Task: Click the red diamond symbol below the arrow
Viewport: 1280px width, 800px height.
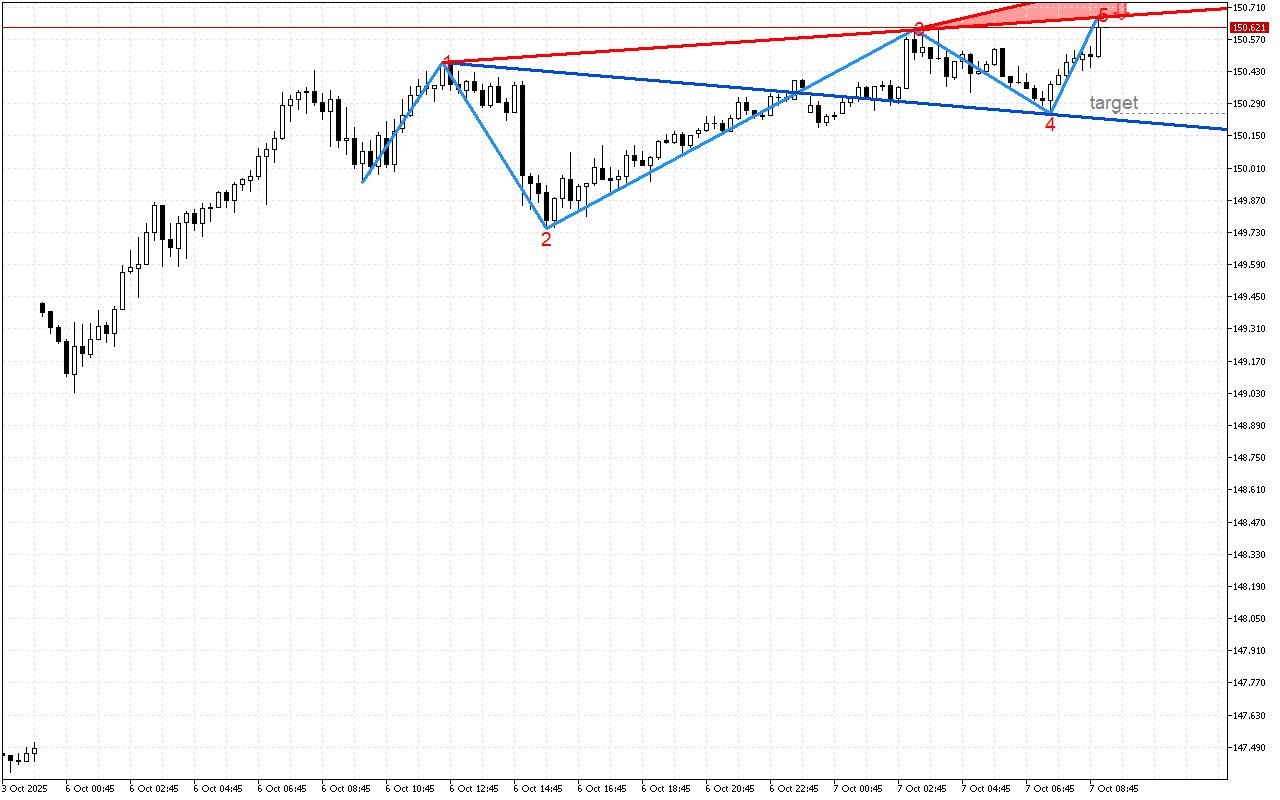Action: 1122,18
